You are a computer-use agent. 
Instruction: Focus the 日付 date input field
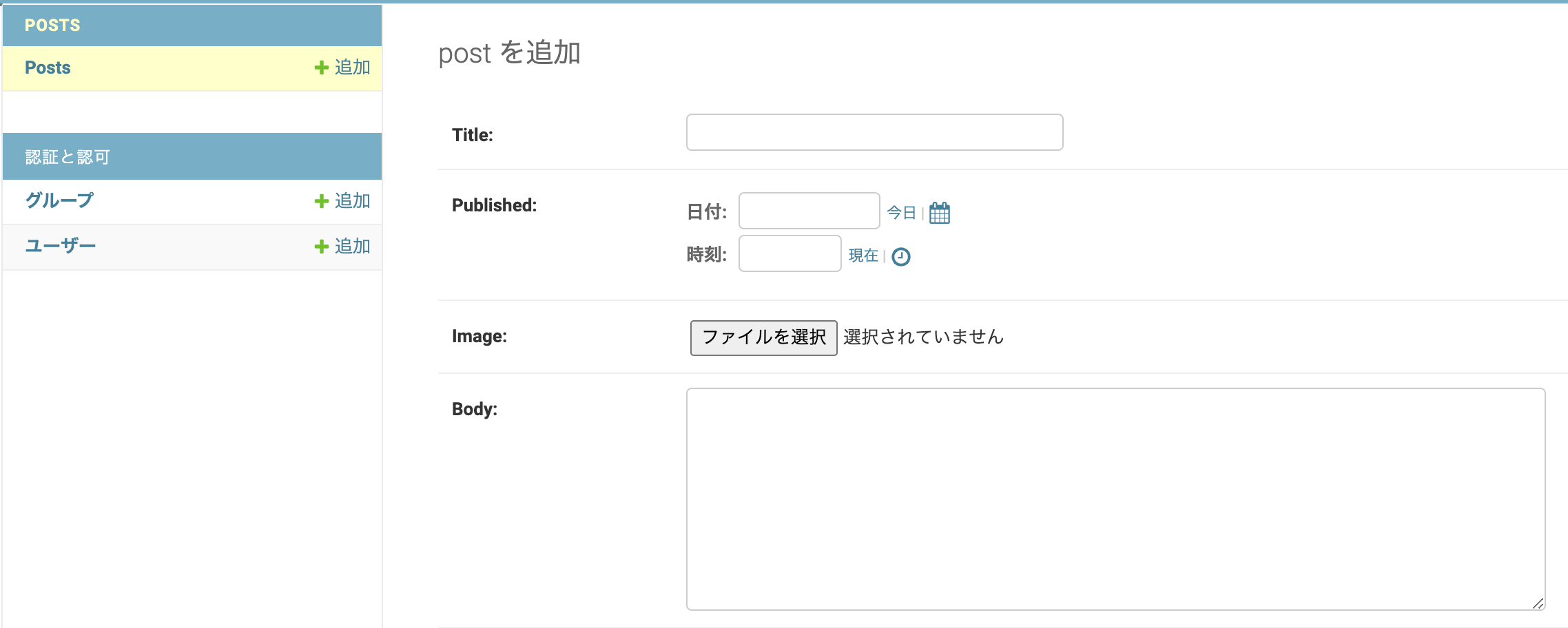[x=809, y=211]
